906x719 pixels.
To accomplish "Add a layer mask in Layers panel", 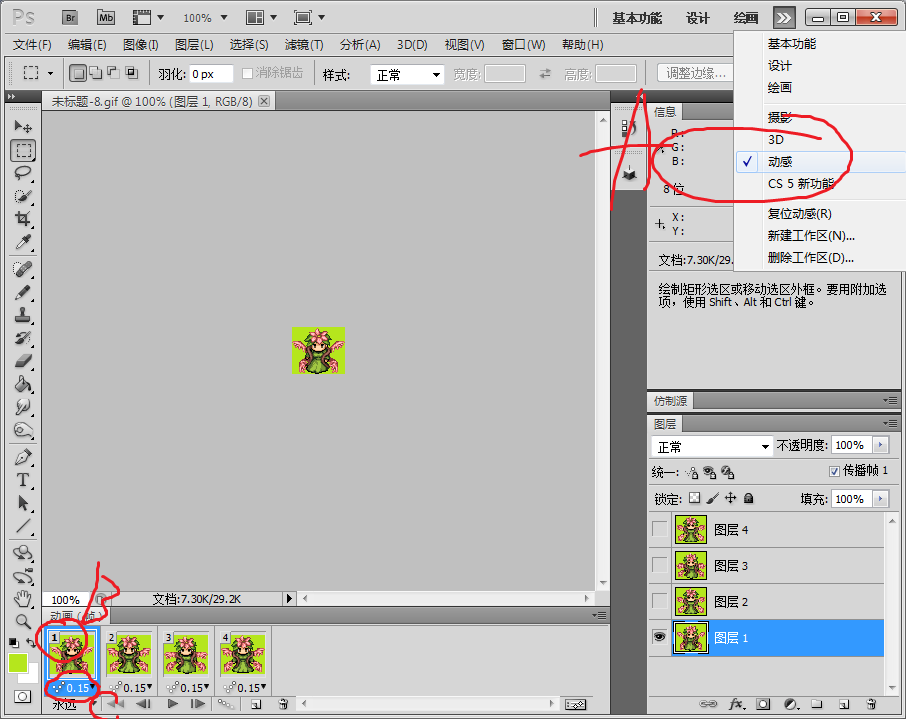I will pyautogui.click(x=763, y=704).
